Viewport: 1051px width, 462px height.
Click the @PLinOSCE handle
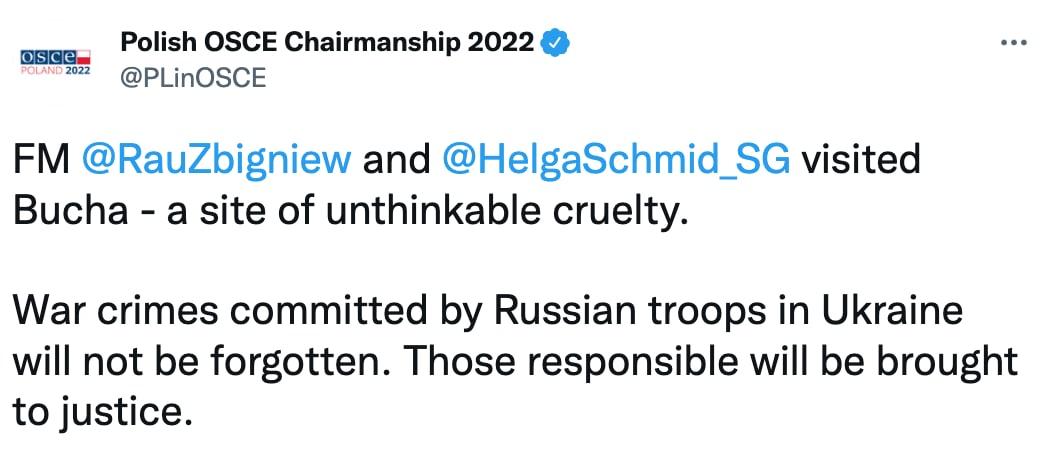click(193, 78)
